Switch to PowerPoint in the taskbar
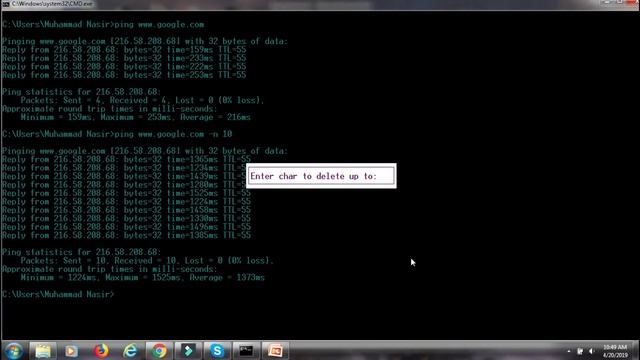This screenshot has width=640, height=360. pyautogui.click(x=275, y=351)
